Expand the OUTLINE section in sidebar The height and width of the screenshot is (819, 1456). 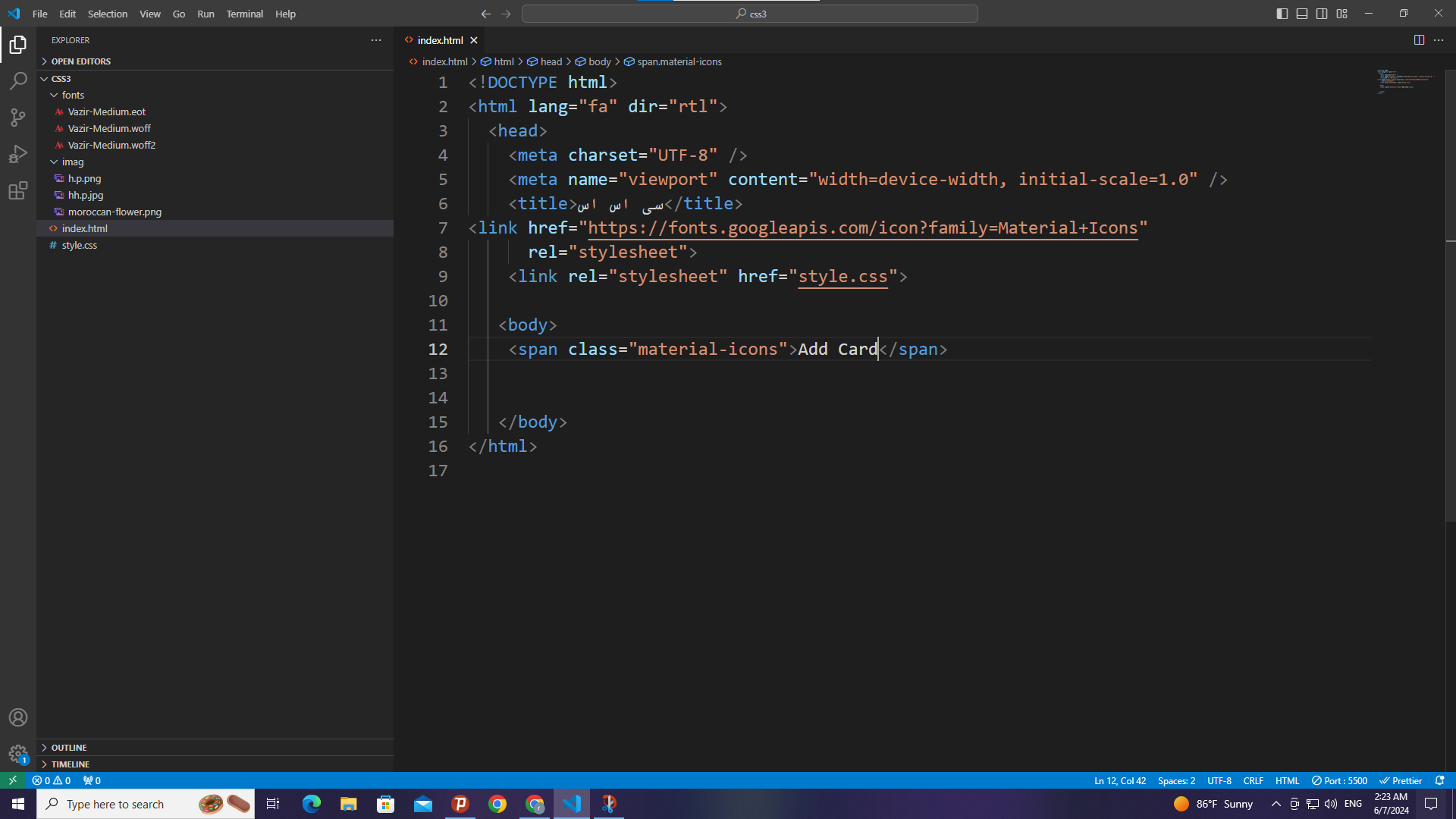coord(70,747)
